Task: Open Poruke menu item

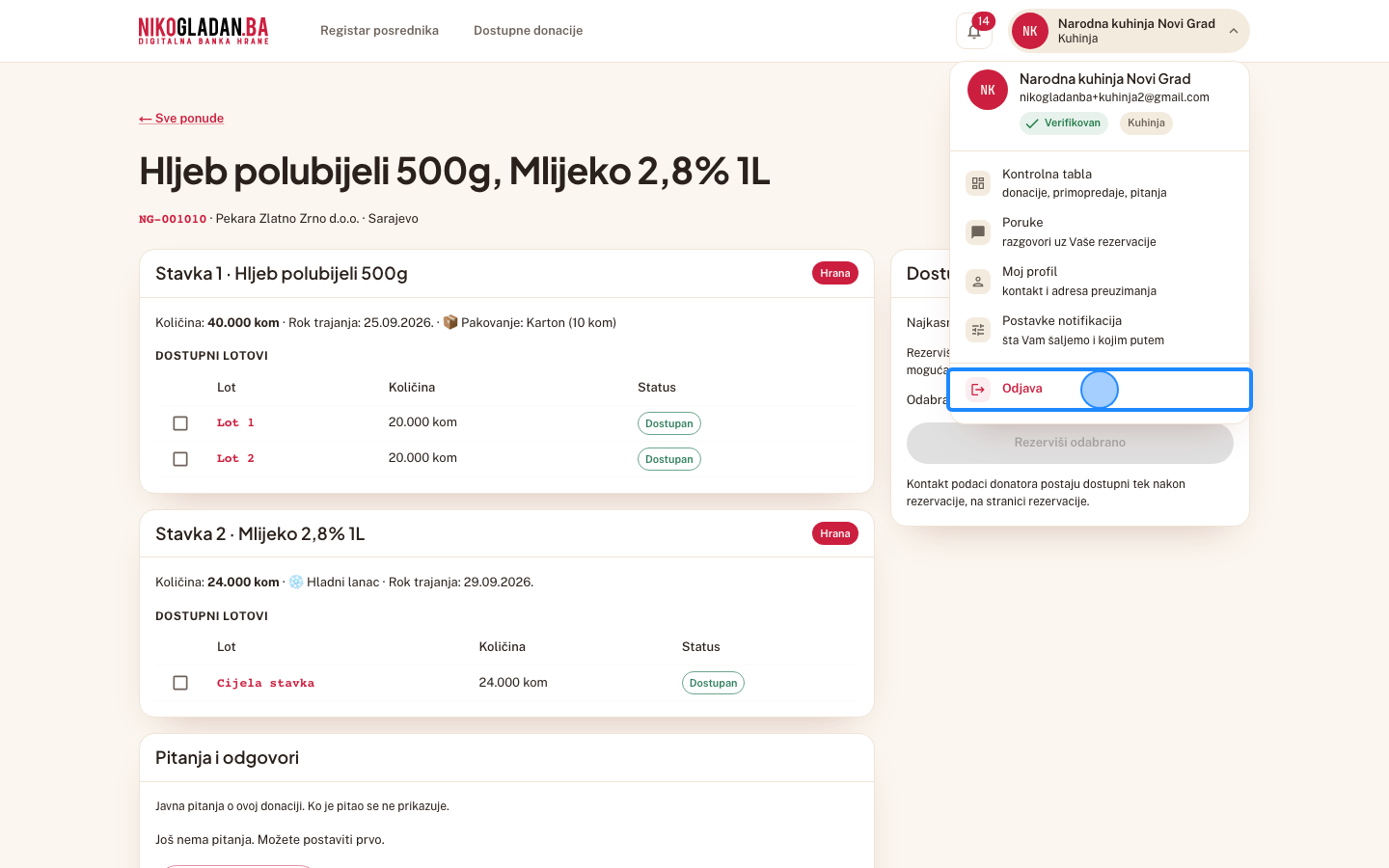Action: pyautogui.click(x=1100, y=232)
